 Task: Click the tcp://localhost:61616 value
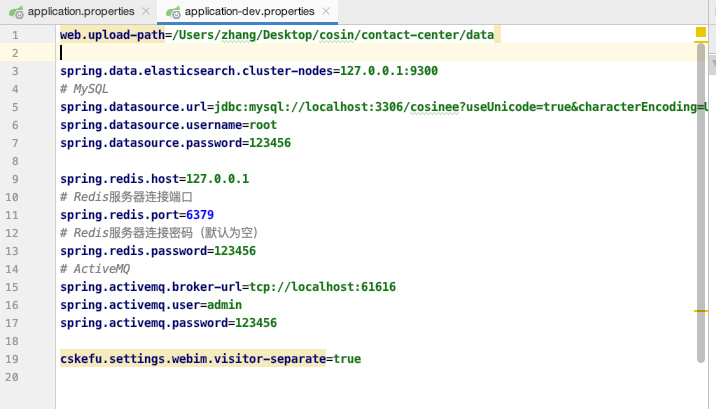click(323, 287)
